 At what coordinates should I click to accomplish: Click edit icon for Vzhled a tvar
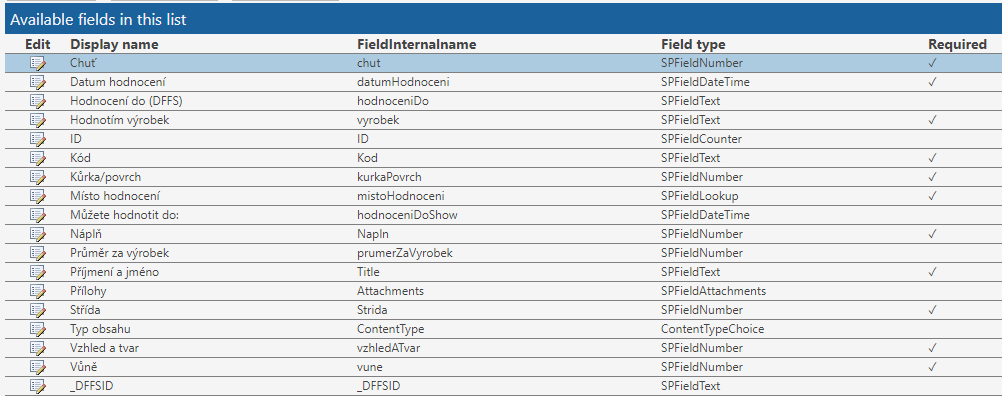38,348
